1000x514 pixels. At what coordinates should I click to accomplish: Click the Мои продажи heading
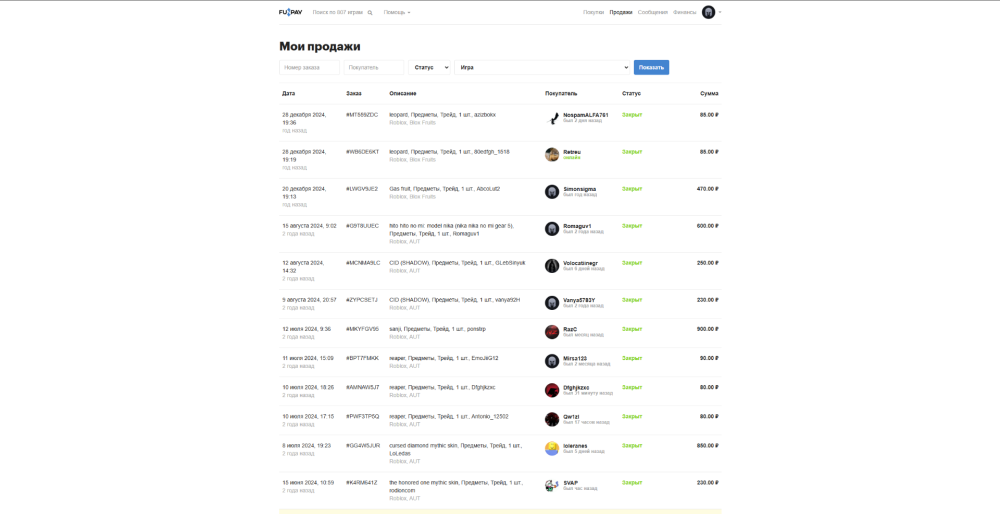(x=320, y=46)
